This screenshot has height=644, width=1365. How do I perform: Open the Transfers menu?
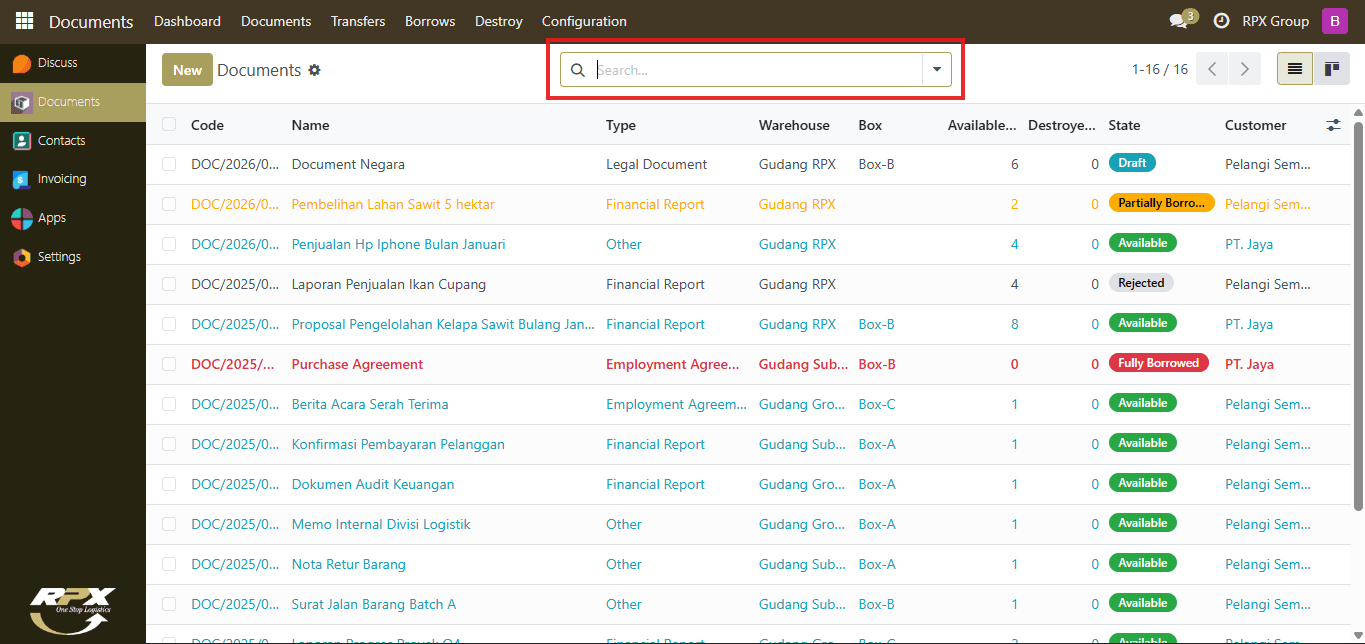pos(358,21)
